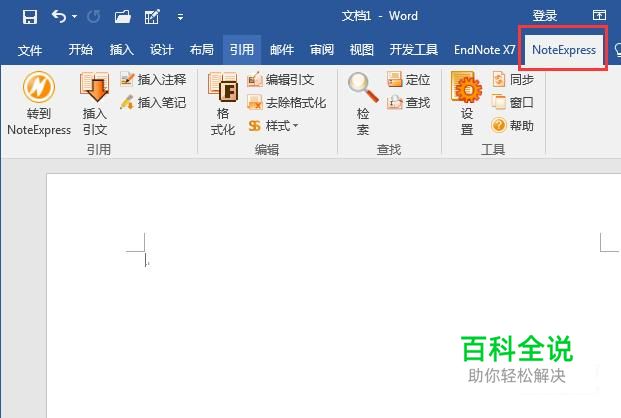Open the 文件 tab
Viewport: 621px width, 418px height.
tap(30, 50)
